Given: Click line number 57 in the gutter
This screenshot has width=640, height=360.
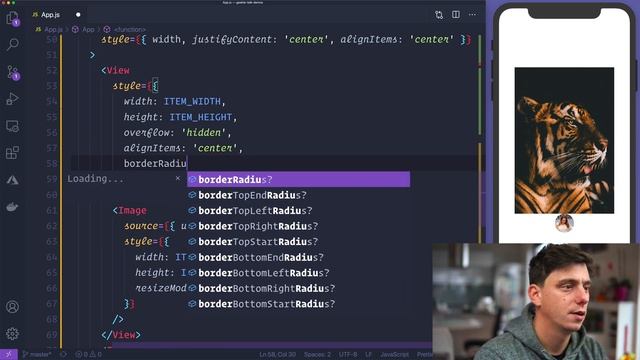Looking at the screenshot, I should pos(51,148).
